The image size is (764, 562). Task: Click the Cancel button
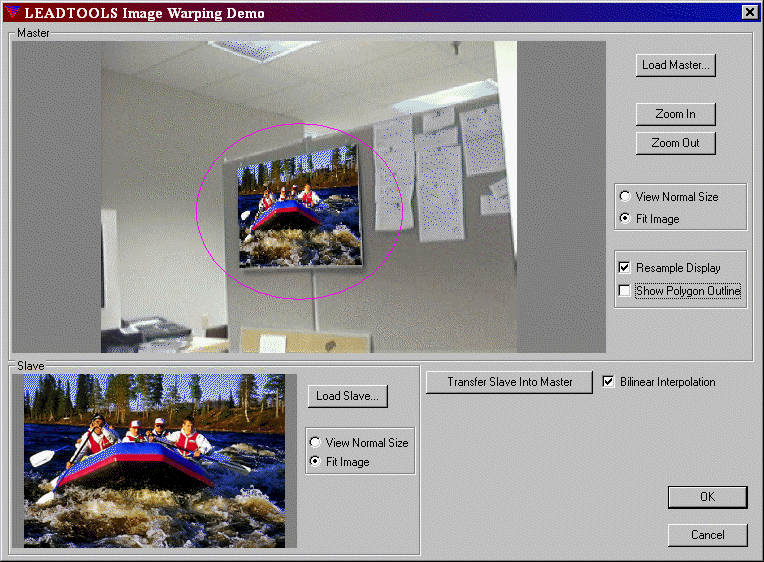(x=707, y=535)
